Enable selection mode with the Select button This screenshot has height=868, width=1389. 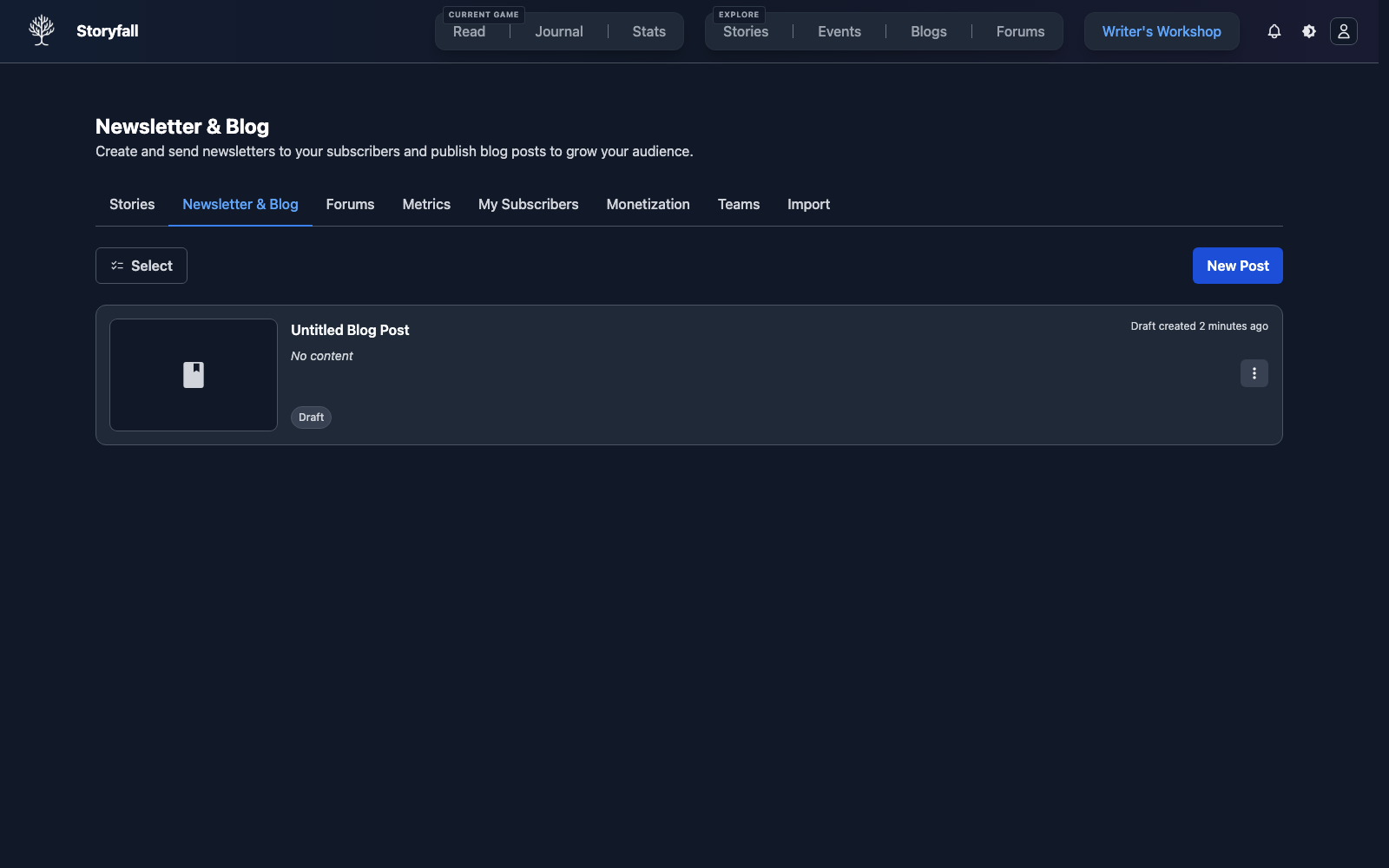point(141,266)
